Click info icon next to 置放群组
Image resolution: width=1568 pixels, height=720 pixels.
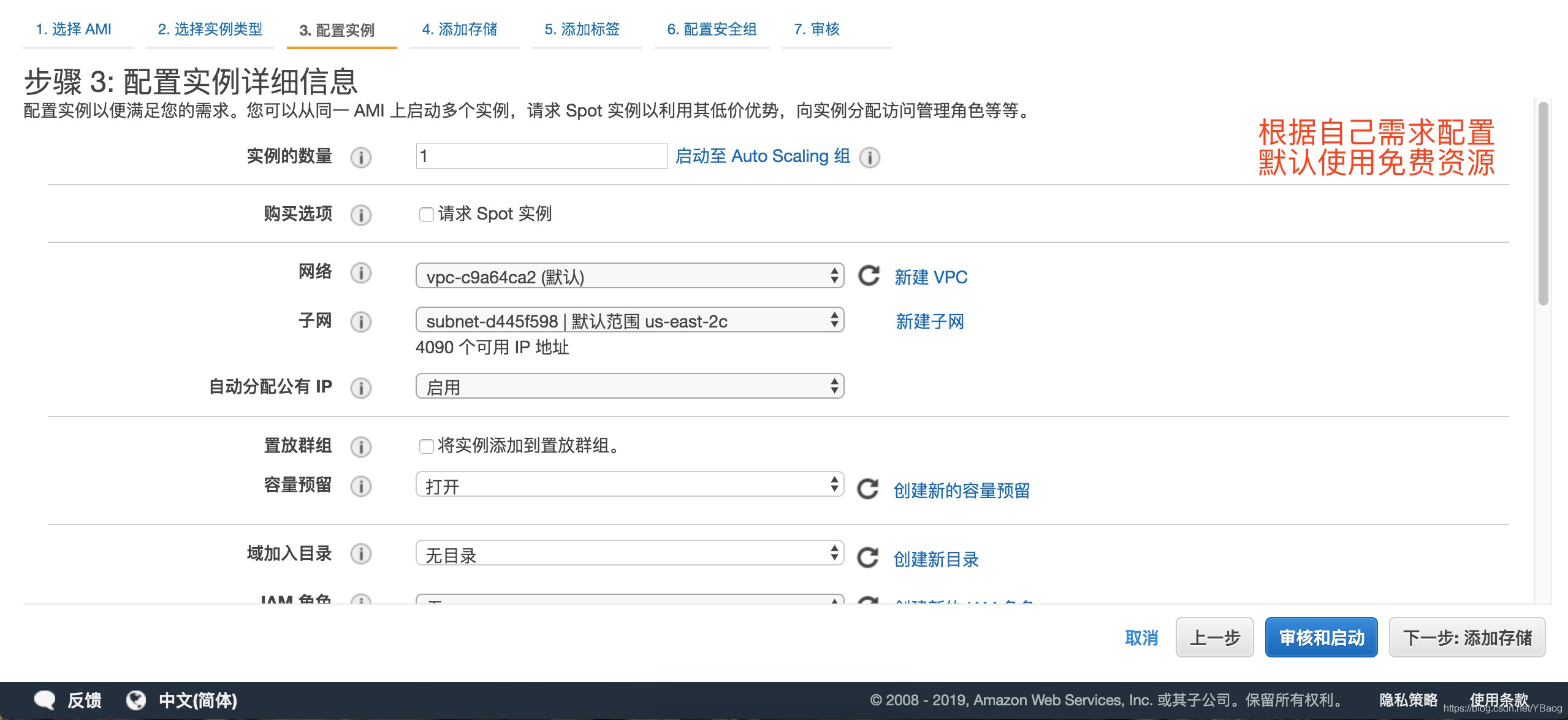tap(361, 447)
